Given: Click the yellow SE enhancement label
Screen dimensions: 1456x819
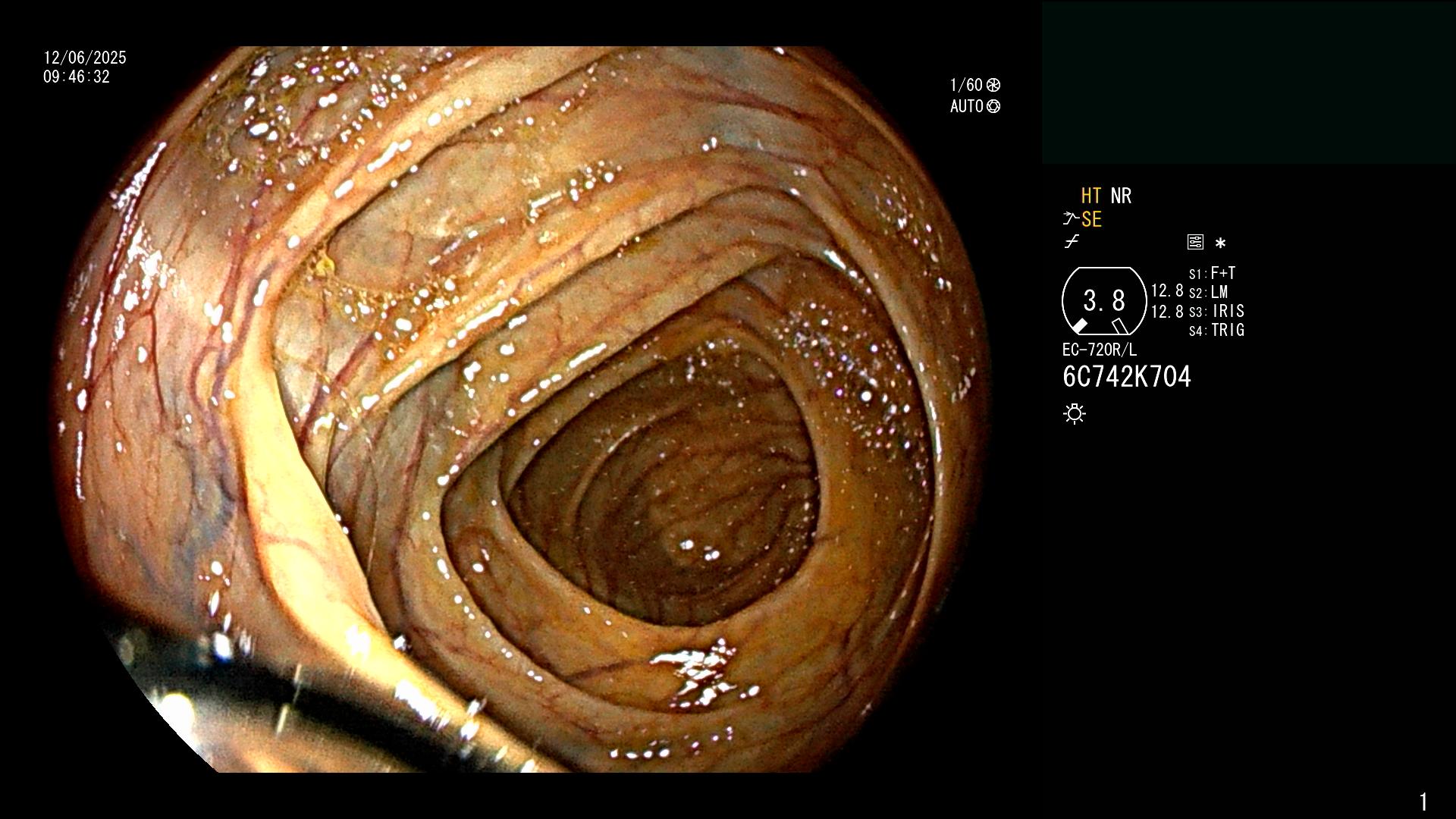Looking at the screenshot, I should point(1091,220).
